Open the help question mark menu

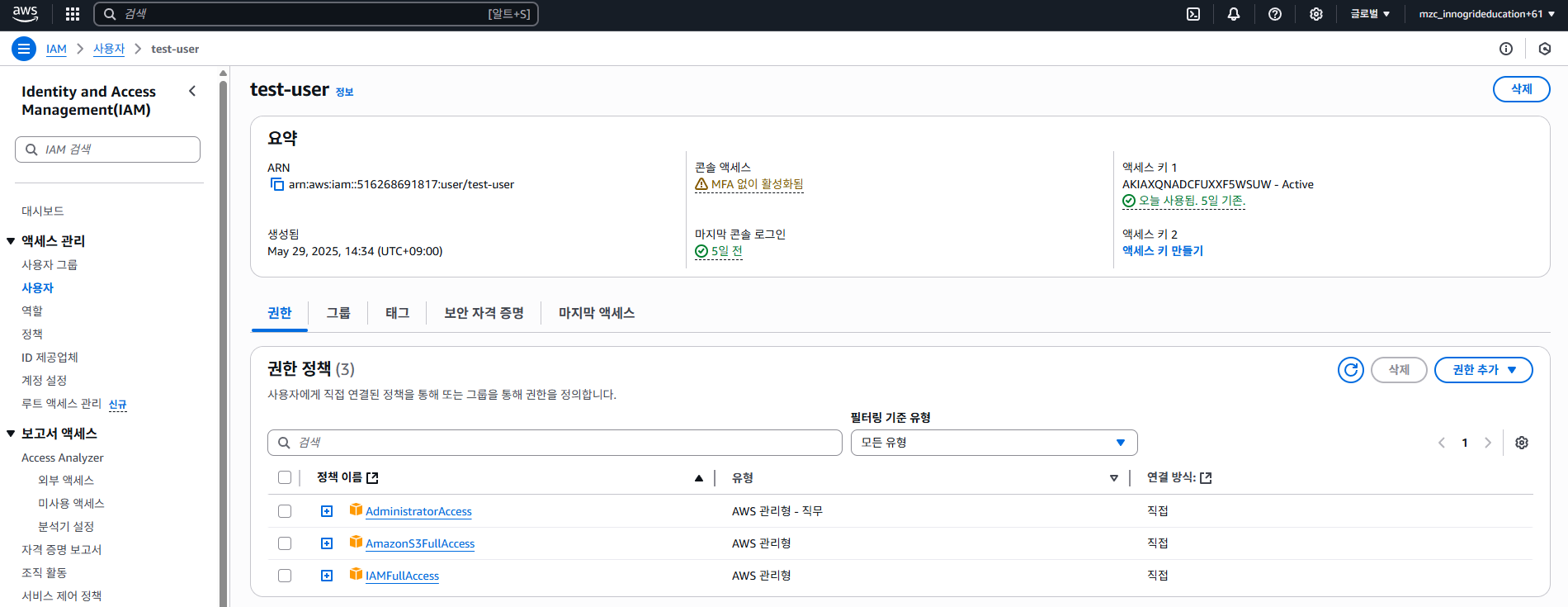coord(1275,14)
